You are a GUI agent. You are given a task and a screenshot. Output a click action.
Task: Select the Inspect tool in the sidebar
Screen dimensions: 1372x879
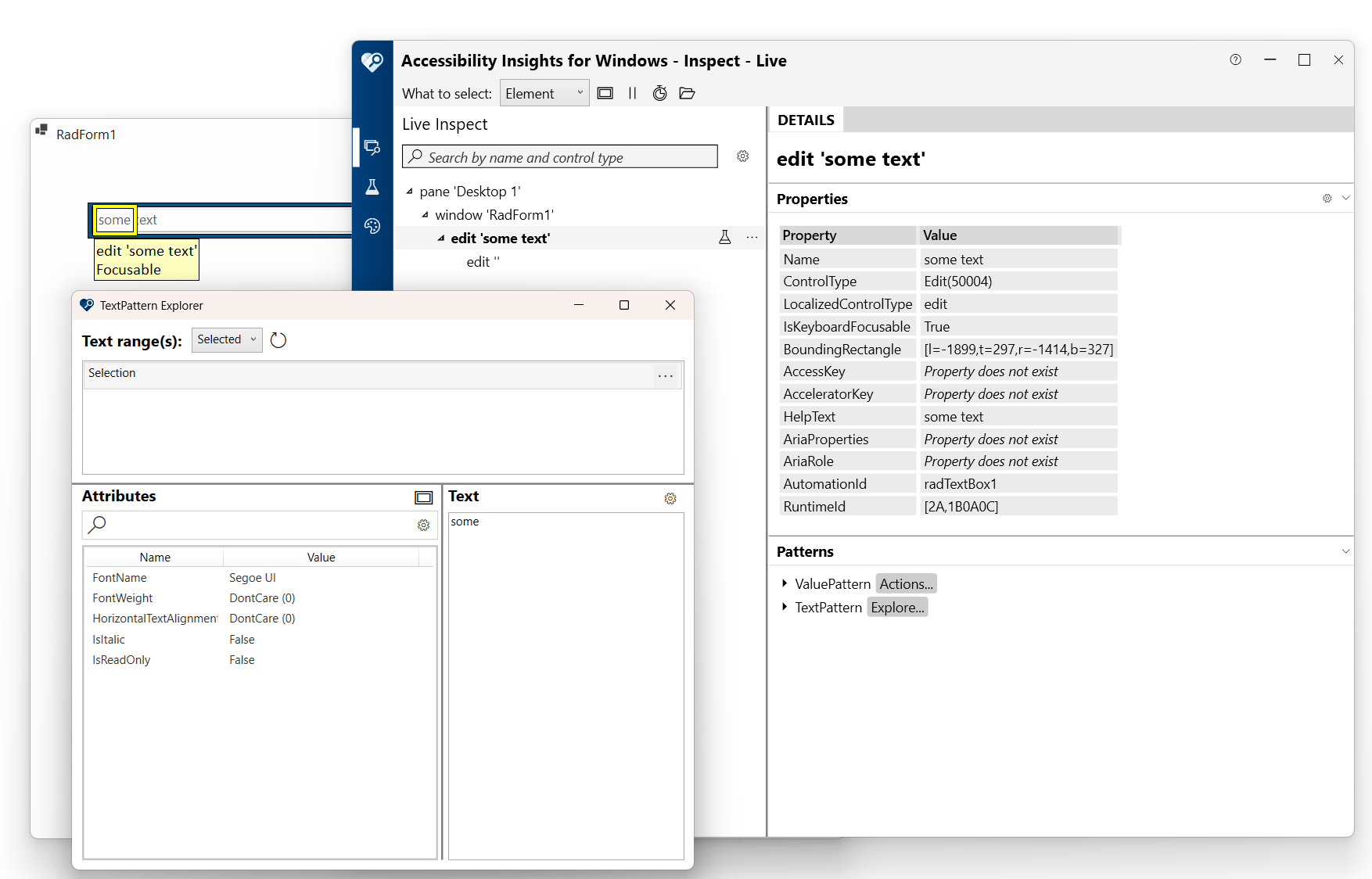[x=373, y=147]
